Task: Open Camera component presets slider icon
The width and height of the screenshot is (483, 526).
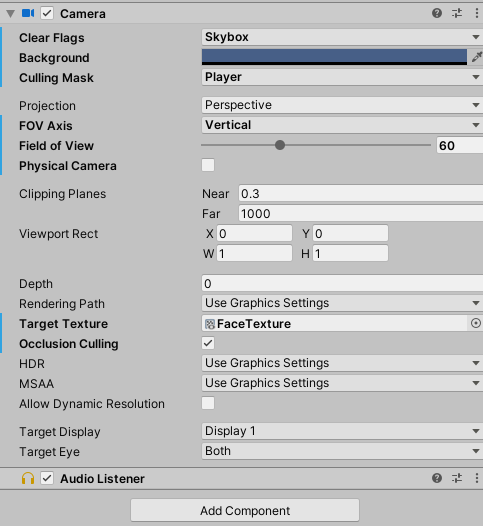Action: (457, 13)
